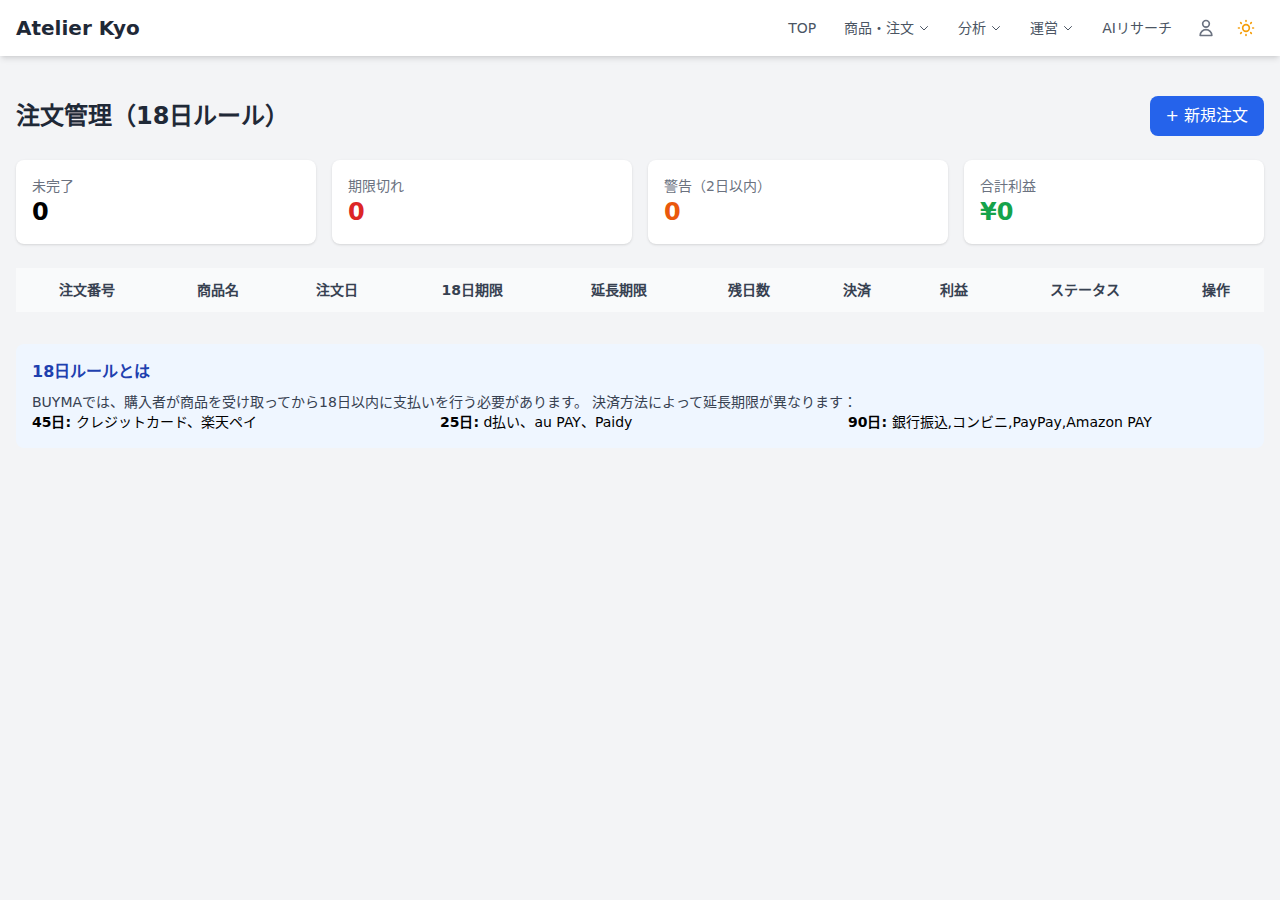Expand the 分析 dropdown menu
The image size is (1280, 900).
pyautogui.click(x=979, y=28)
